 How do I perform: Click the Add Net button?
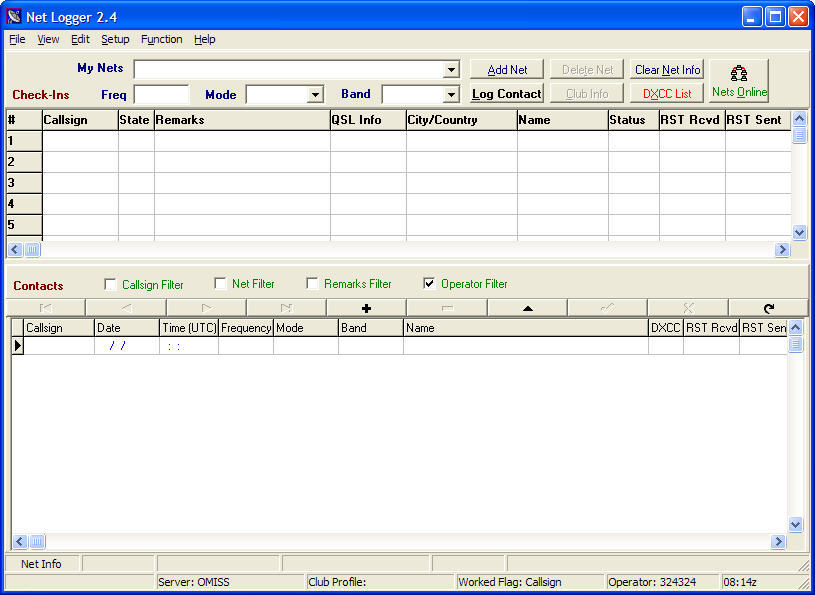tap(507, 69)
